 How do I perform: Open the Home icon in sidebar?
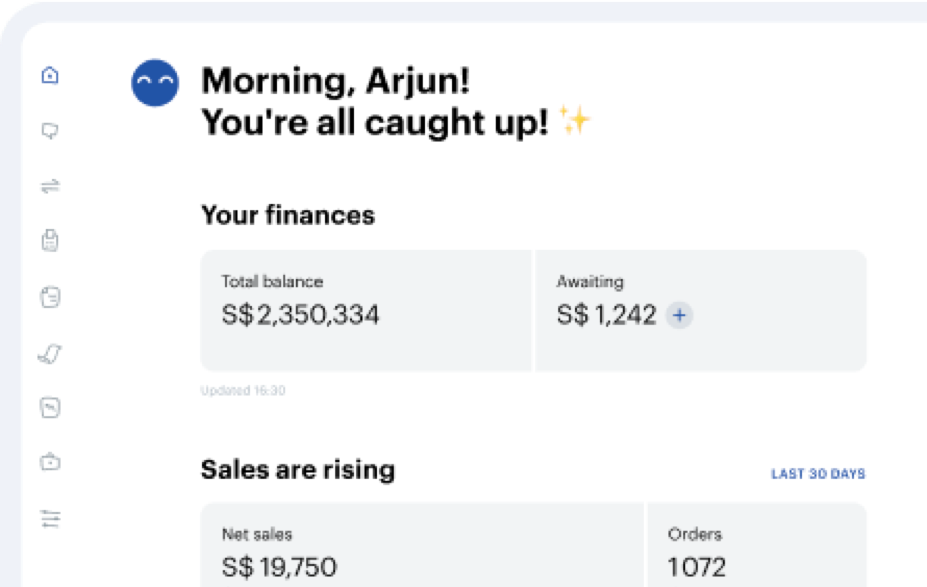point(50,76)
